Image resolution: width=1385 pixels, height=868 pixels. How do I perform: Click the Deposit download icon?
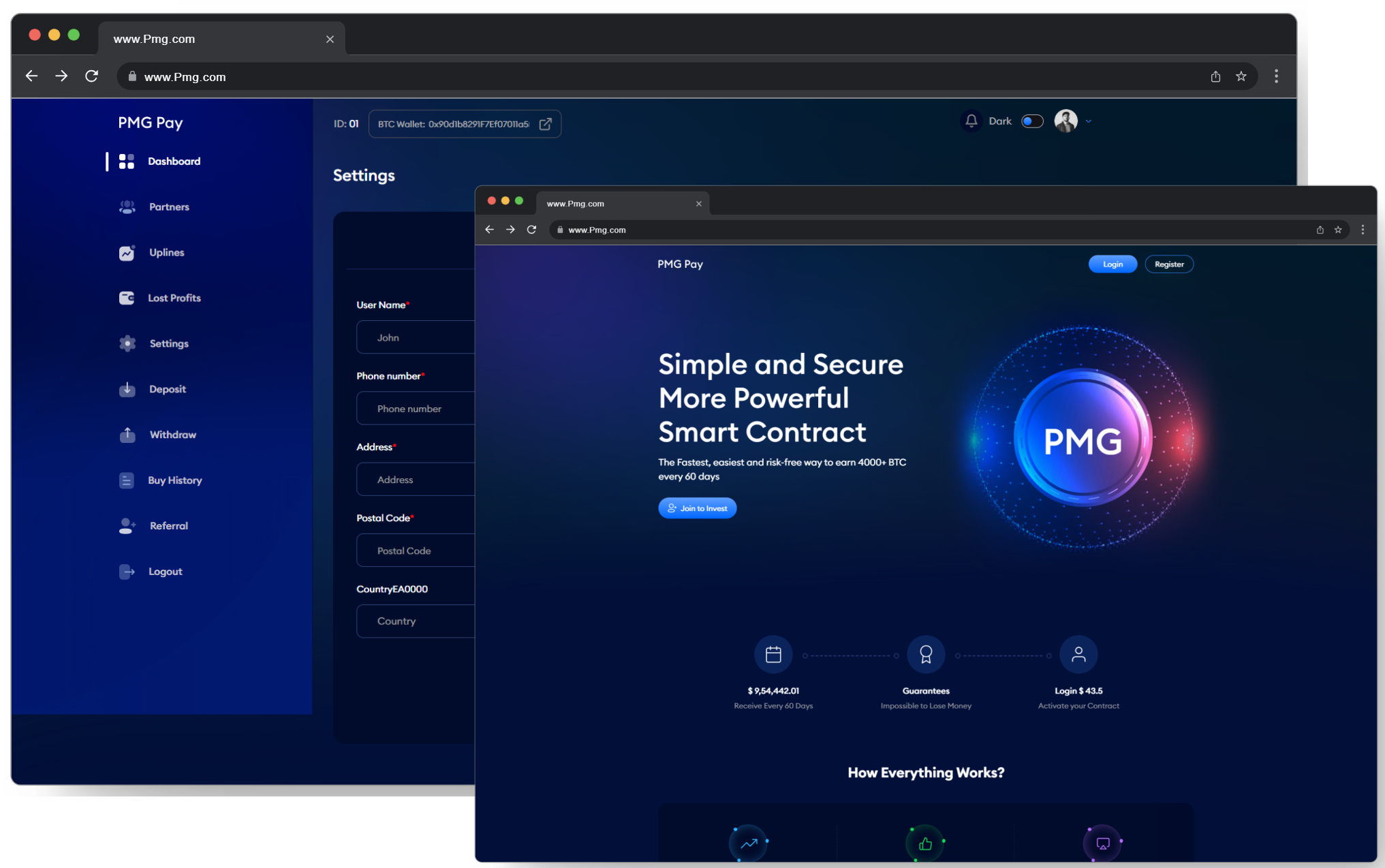(x=127, y=389)
